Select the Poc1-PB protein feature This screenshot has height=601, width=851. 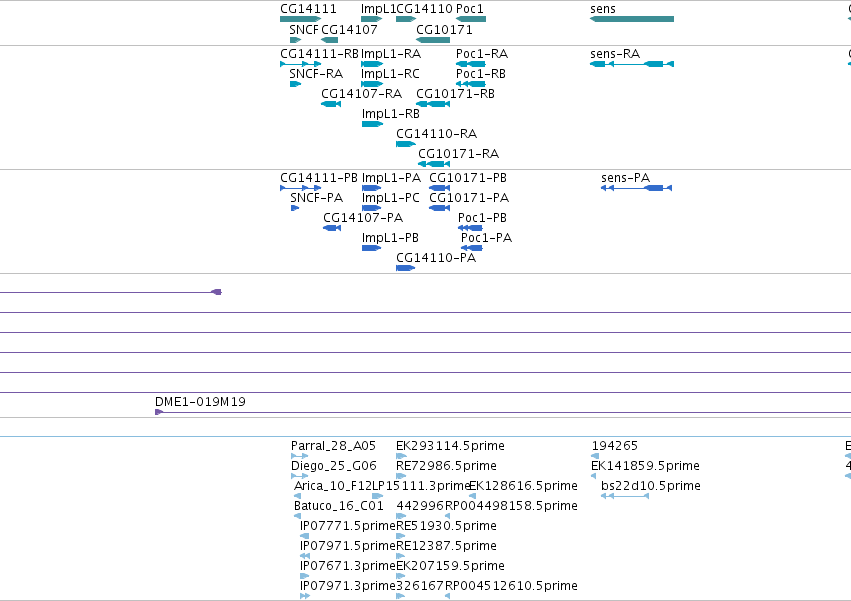tap(470, 228)
